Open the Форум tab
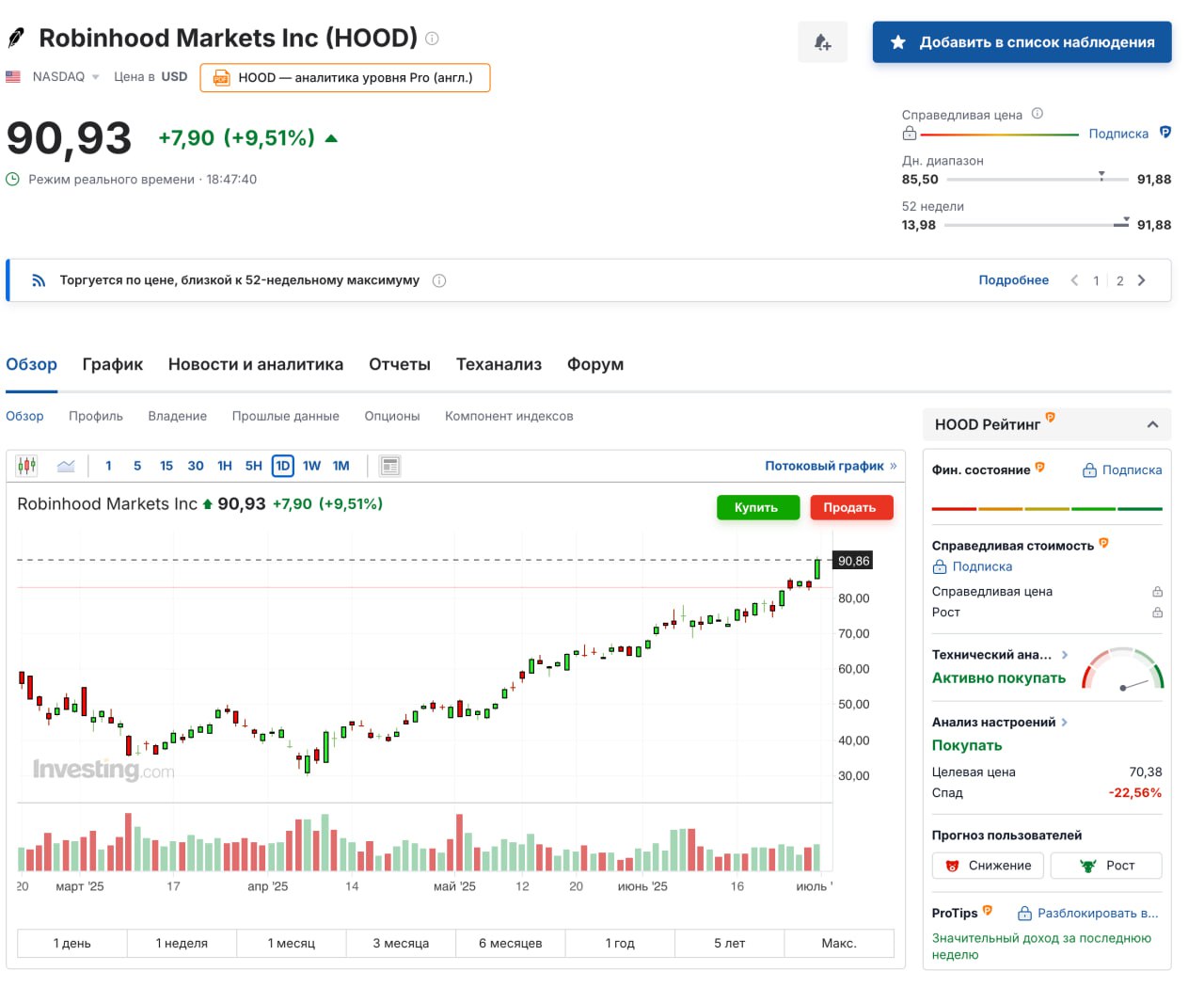The width and height of the screenshot is (1204, 987). tap(595, 365)
